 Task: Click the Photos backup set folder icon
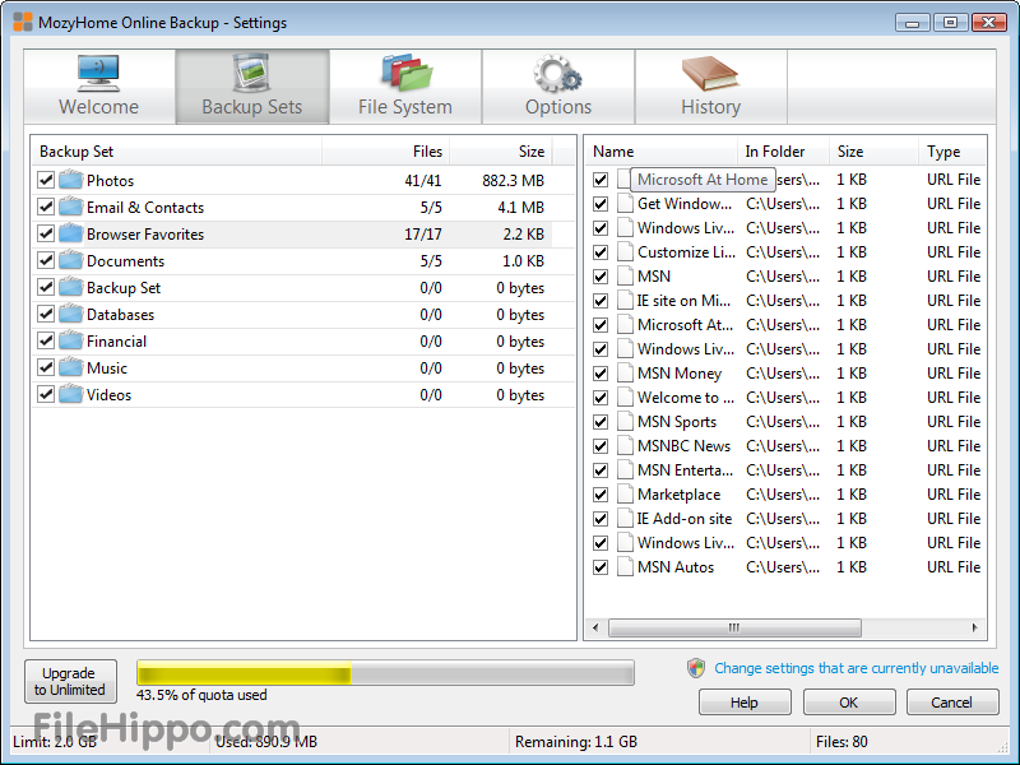(x=71, y=180)
